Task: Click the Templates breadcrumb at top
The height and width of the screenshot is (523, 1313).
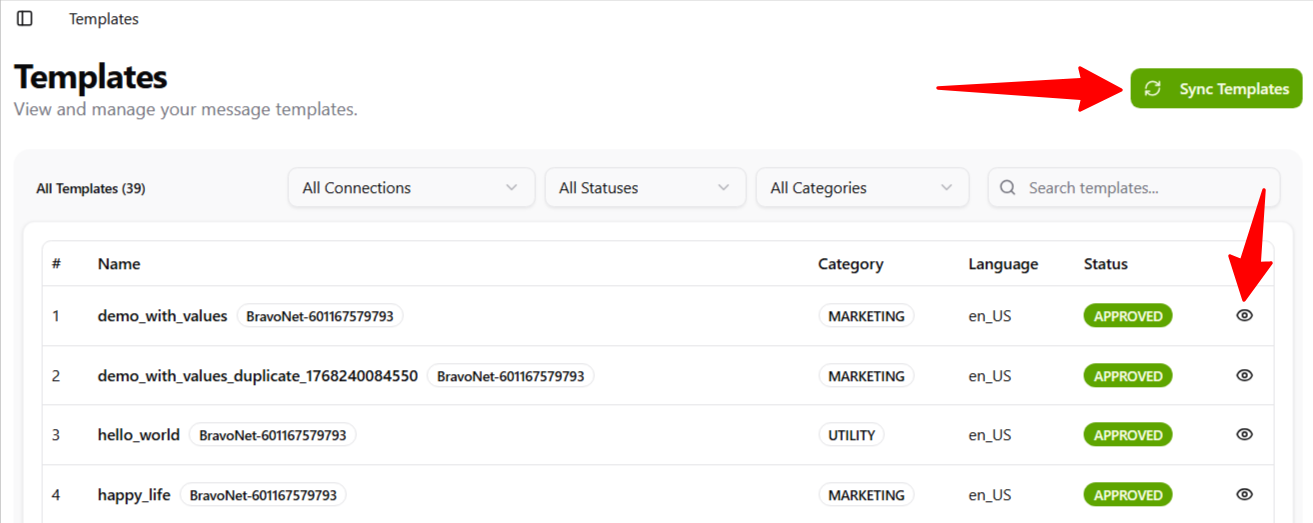Action: point(104,19)
